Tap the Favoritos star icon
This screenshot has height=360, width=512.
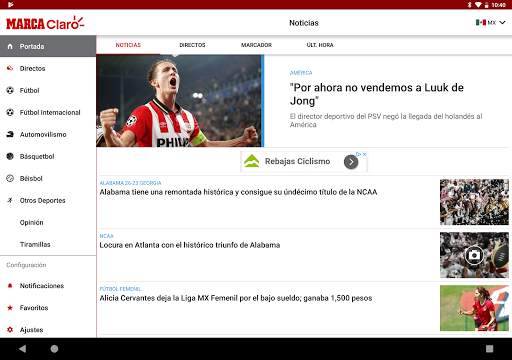click(10, 308)
